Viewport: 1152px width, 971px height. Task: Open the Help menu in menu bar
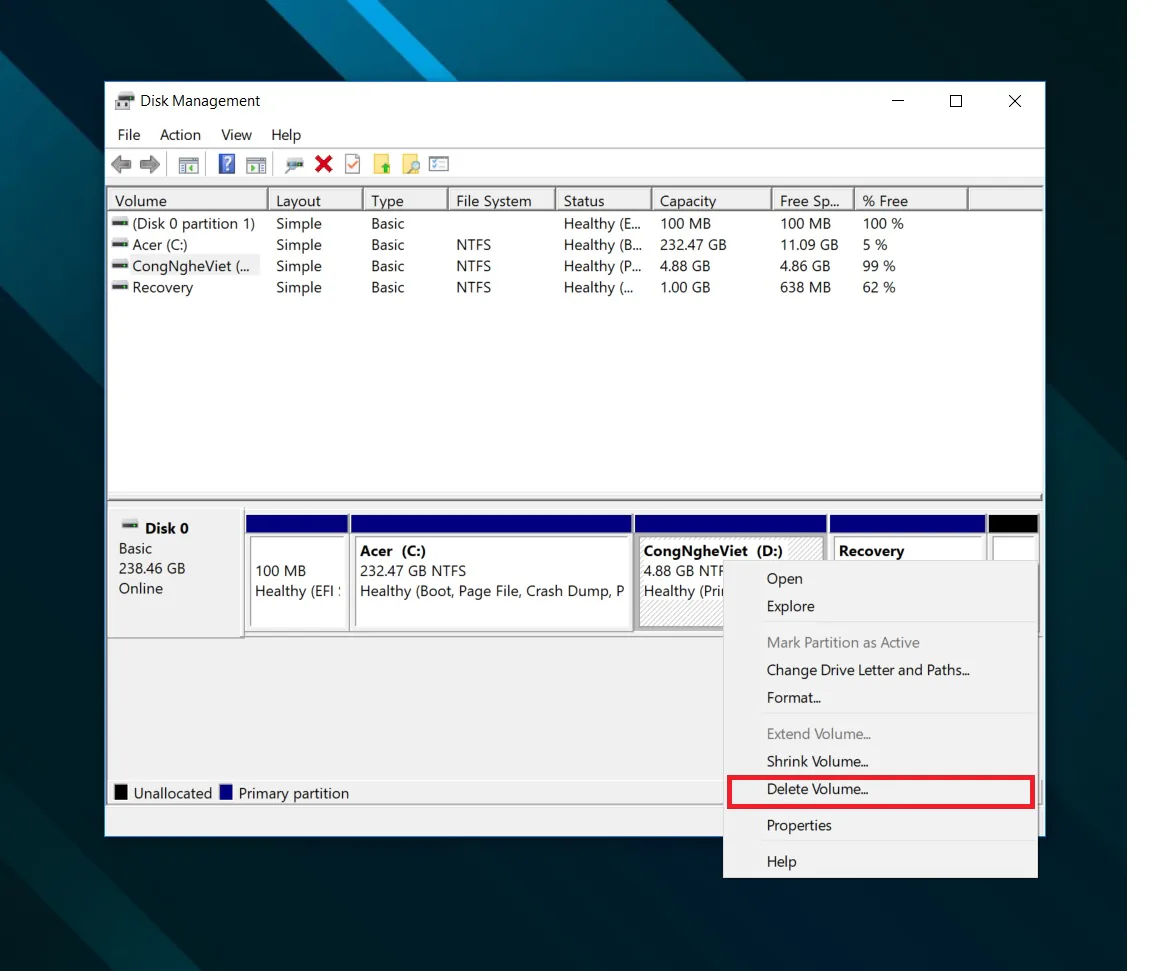point(286,135)
